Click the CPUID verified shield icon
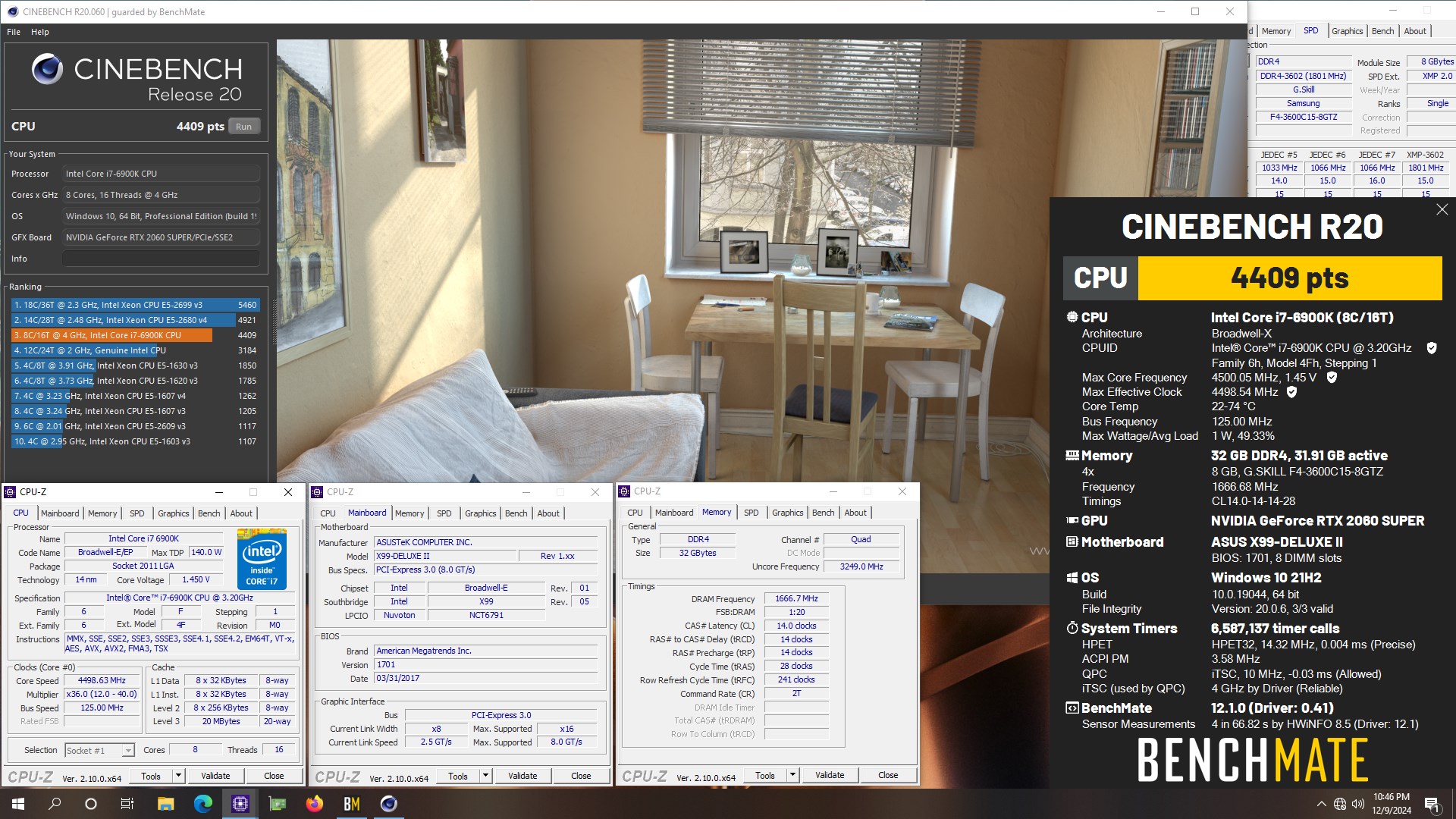 point(1432,348)
